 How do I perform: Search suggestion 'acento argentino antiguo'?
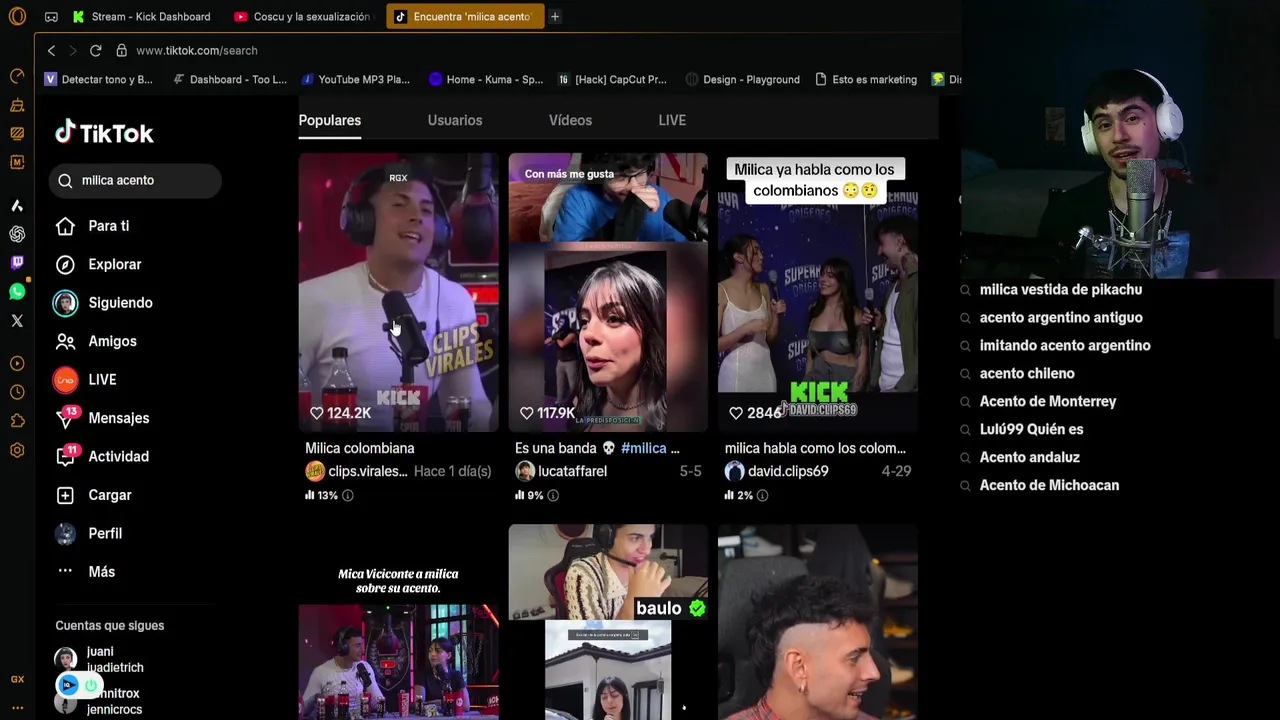[x=1061, y=317]
